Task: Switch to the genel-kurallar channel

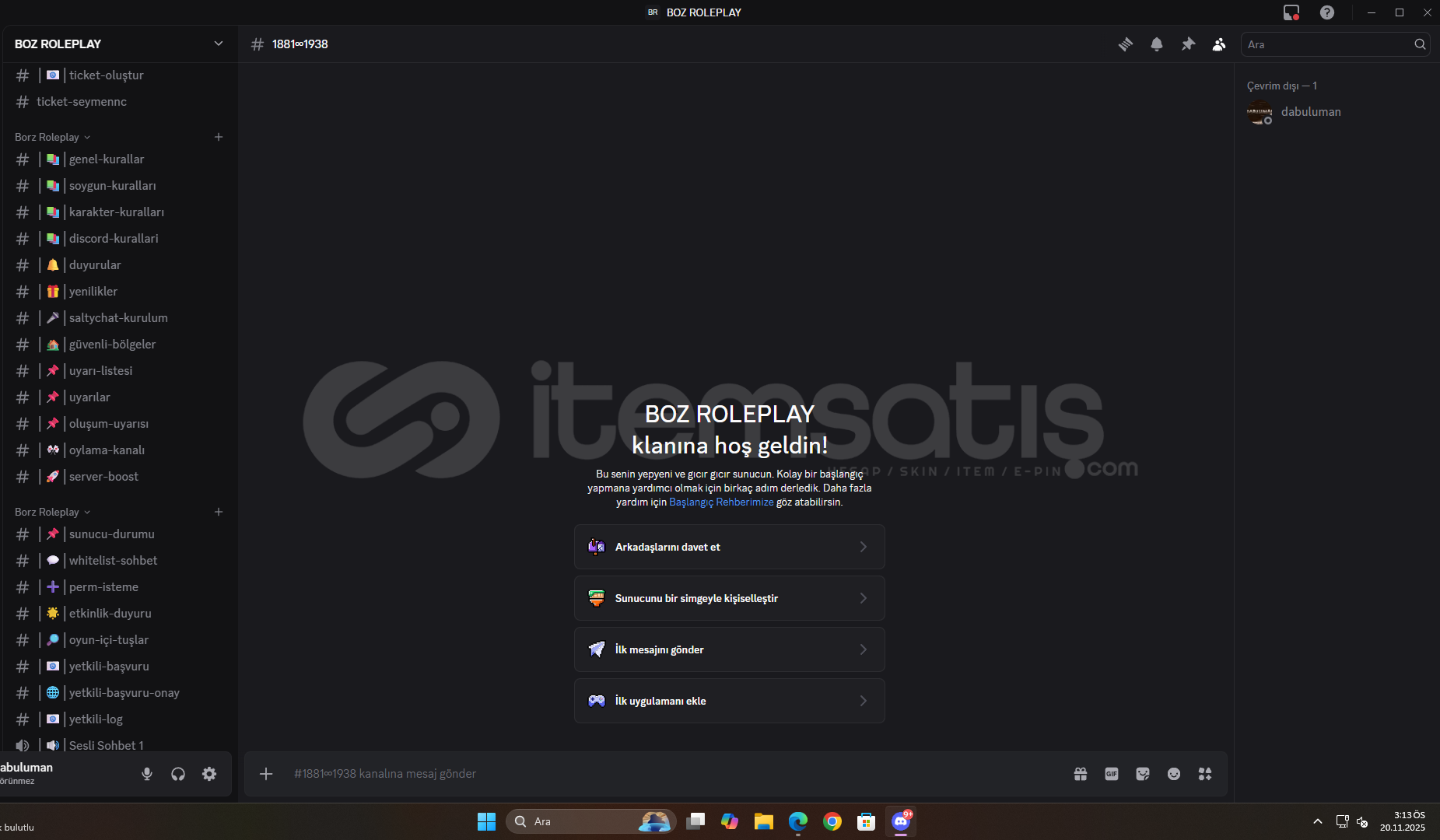Action: 118,159
